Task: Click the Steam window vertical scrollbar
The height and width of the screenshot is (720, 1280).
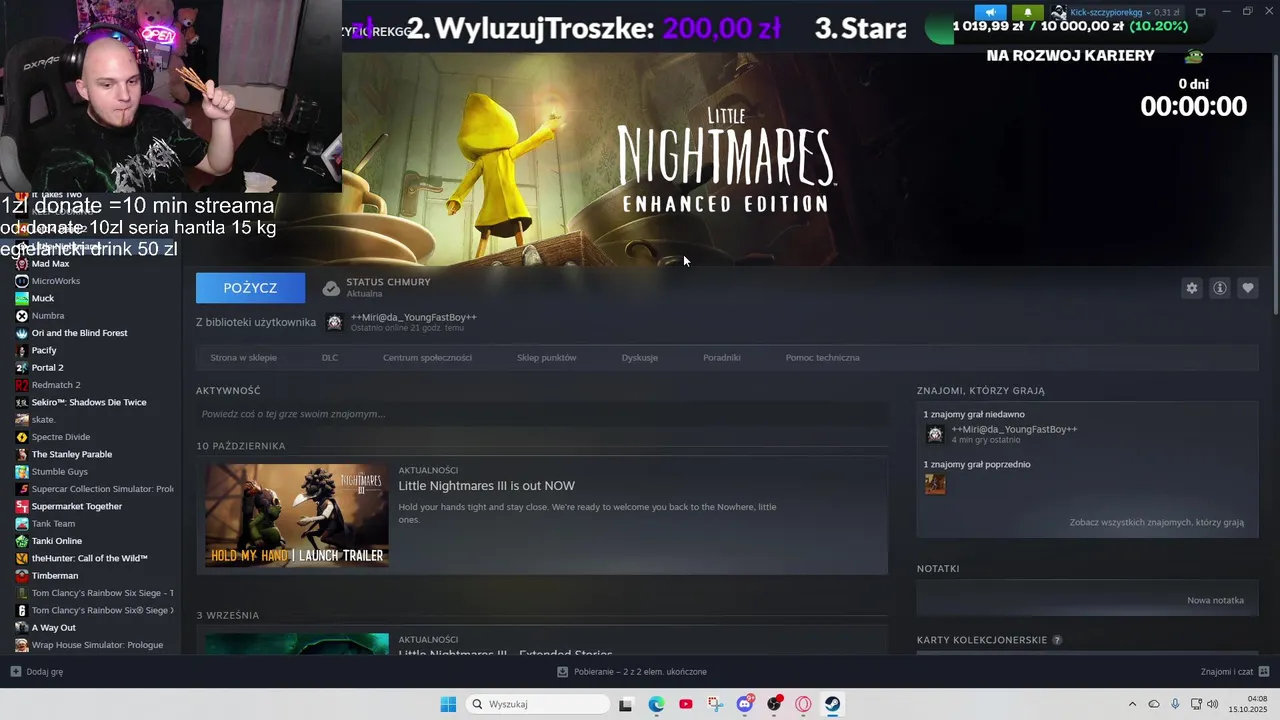Action: (1275, 186)
